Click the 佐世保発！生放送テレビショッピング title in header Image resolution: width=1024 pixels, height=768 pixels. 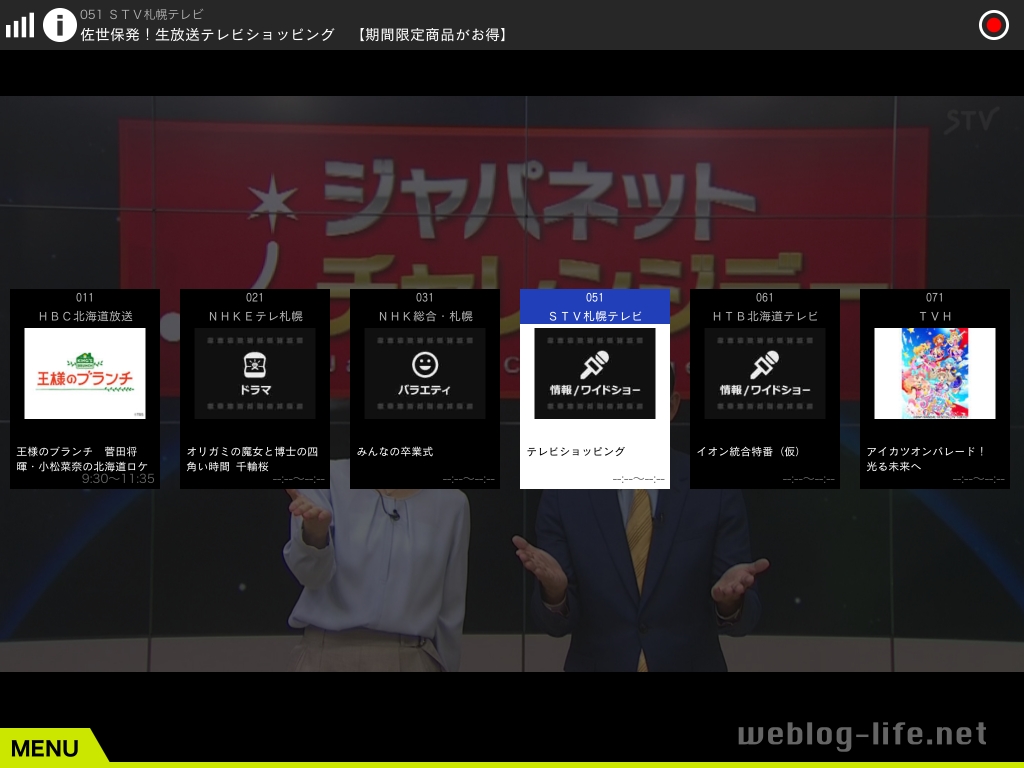click(208, 35)
